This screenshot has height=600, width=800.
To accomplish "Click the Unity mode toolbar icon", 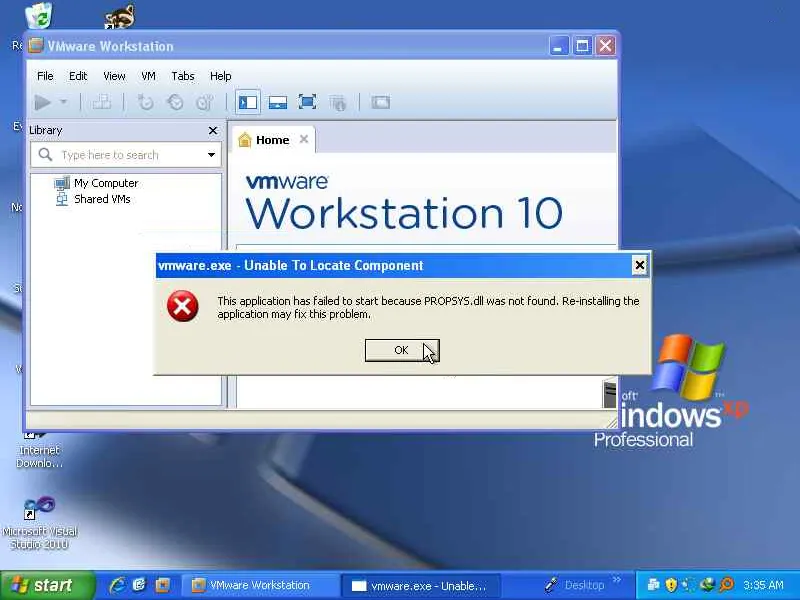I will click(x=338, y=103).
